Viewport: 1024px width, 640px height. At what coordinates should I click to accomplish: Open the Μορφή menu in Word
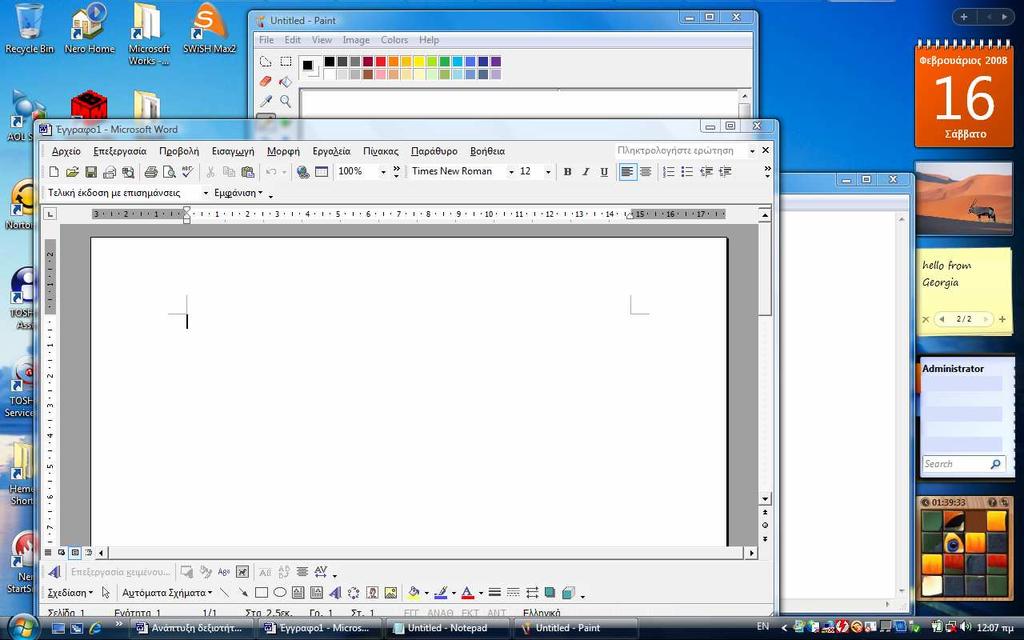pos(283,151)
